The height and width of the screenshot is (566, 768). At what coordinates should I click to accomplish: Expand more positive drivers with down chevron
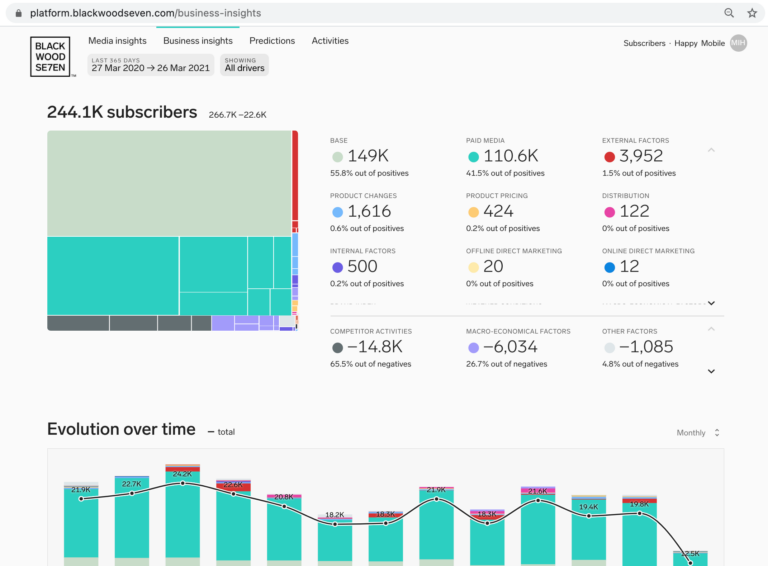711,303
